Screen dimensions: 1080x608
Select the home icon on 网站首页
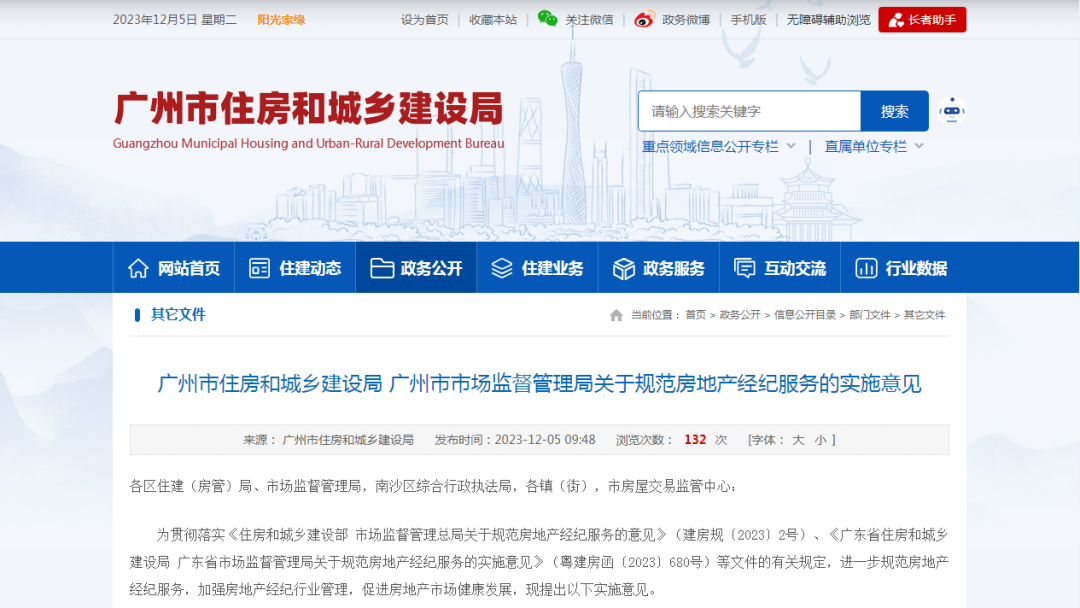click(136, 267)
